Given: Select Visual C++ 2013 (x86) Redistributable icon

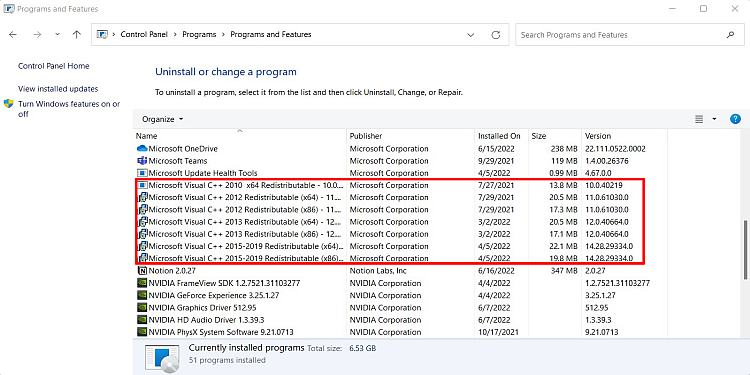Looking at the screenshot, I should pyautogui.click(x=142, y=234).
